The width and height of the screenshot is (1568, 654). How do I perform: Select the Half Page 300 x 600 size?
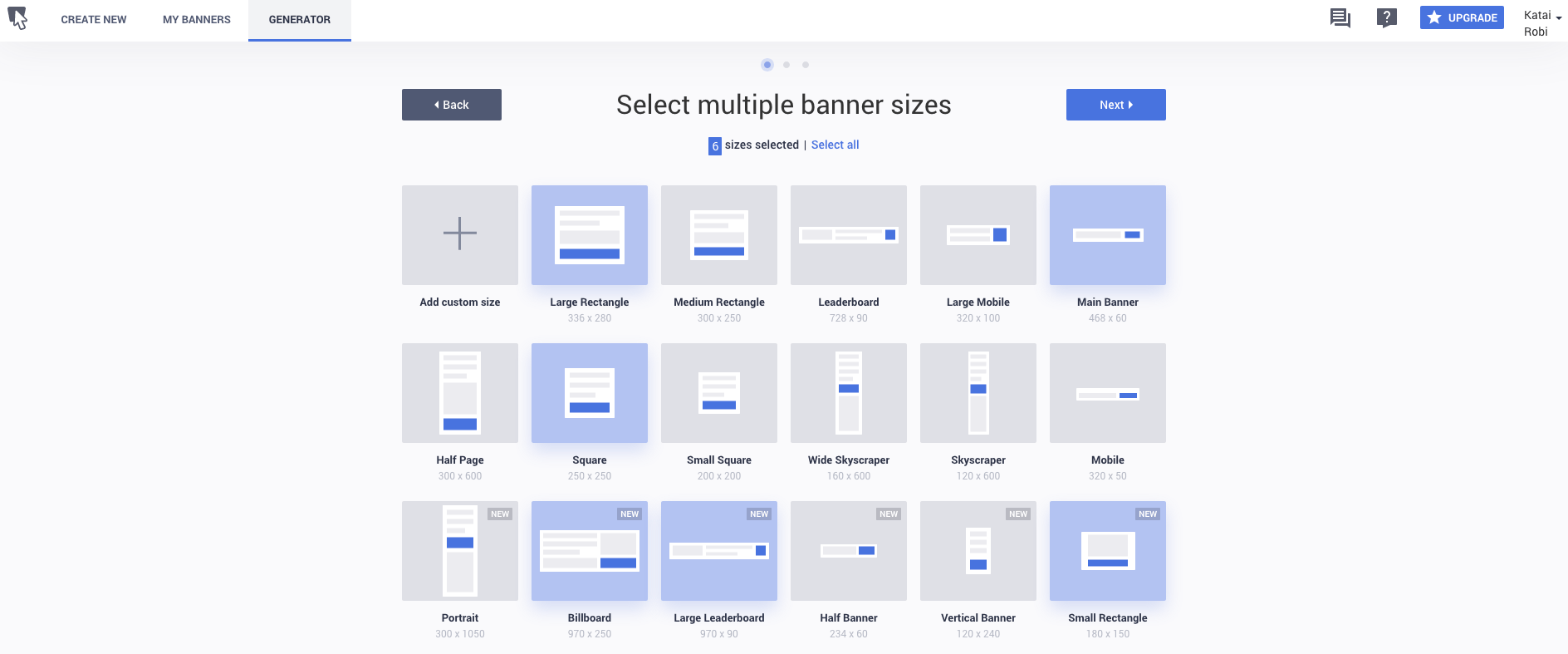[x=460, y=393]
